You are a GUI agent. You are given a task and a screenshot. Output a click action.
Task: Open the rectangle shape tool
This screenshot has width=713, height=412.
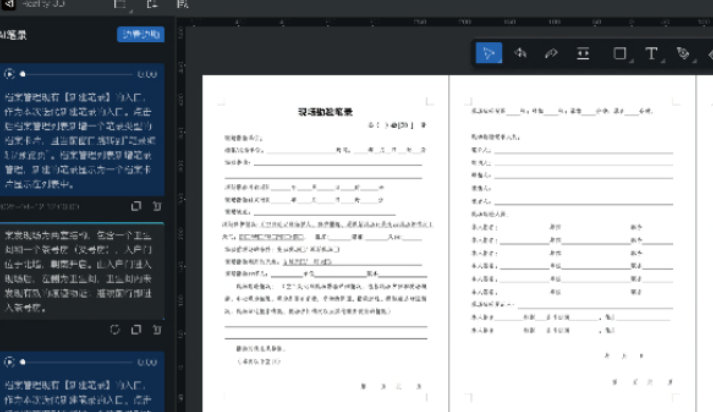pos(619,53)
